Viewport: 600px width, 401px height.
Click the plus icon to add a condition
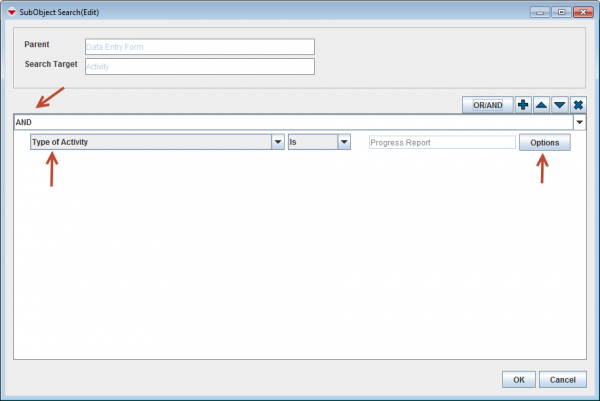tap(523, 104)
